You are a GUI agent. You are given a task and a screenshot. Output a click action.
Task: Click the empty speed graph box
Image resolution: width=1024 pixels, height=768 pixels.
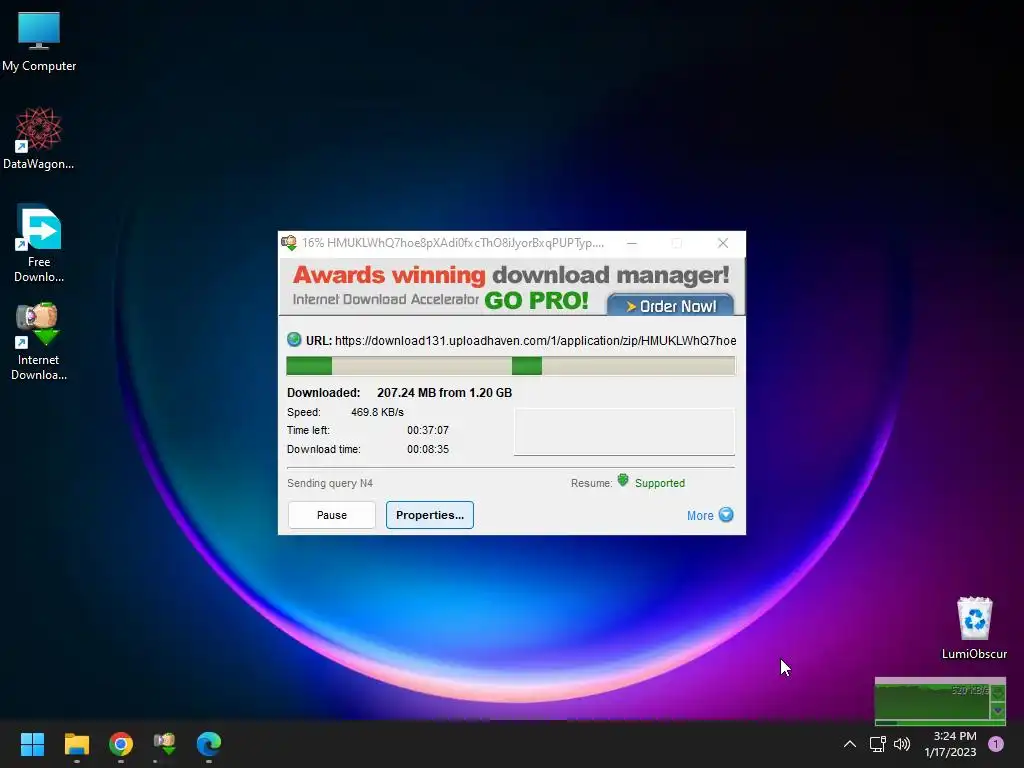(624, 432)
